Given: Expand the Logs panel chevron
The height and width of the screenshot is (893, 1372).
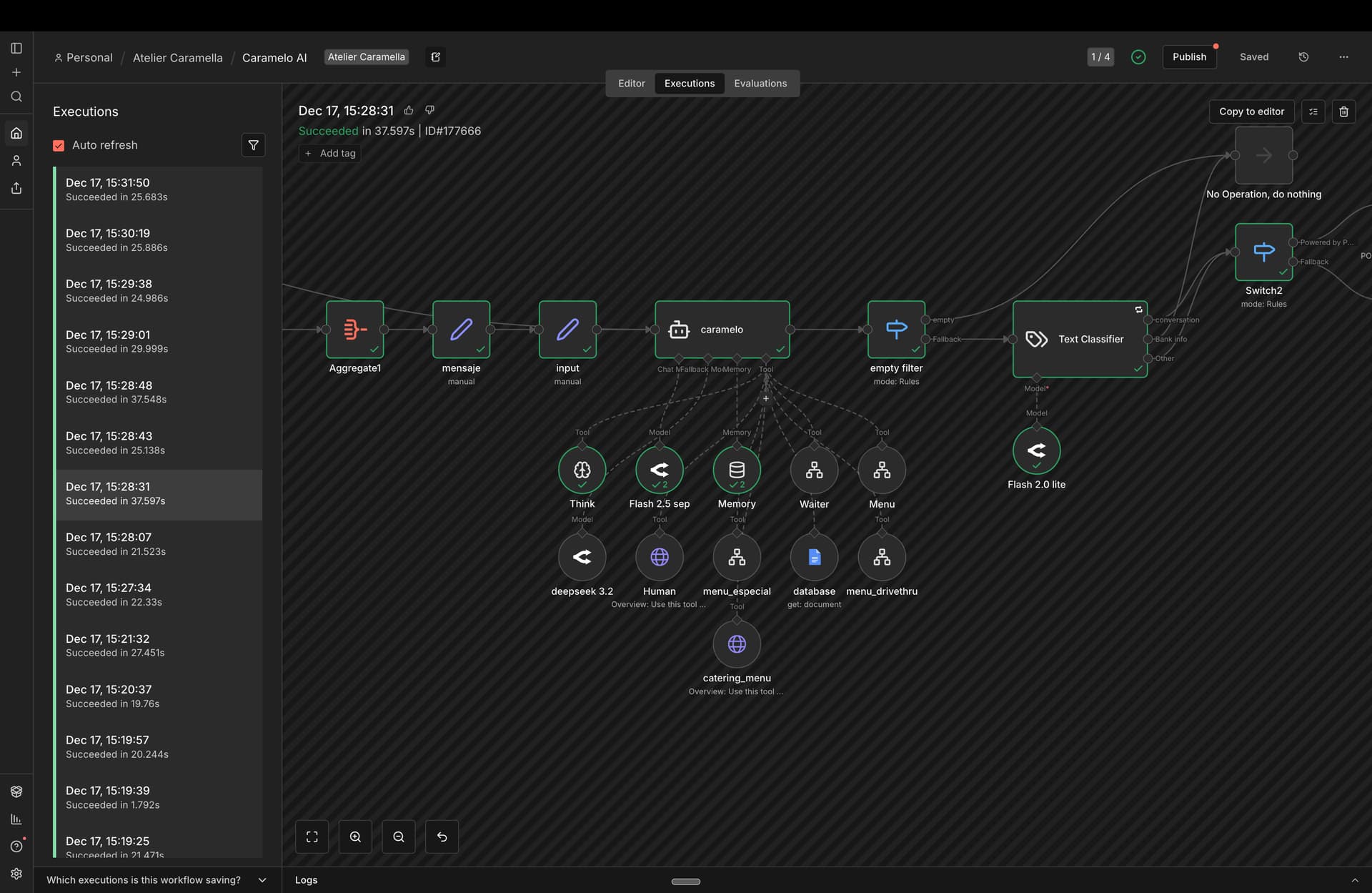Looking at the screenshot, I should click(1354, 880).
